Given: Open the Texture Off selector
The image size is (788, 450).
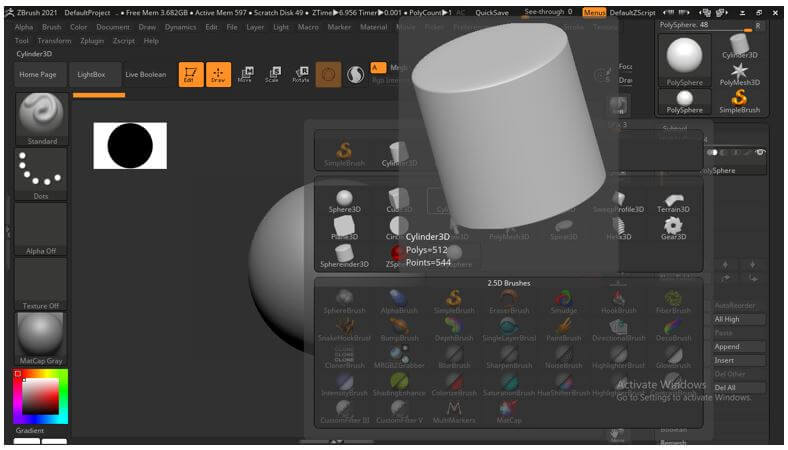Looking at the screenshot, I should coord(41,284).
